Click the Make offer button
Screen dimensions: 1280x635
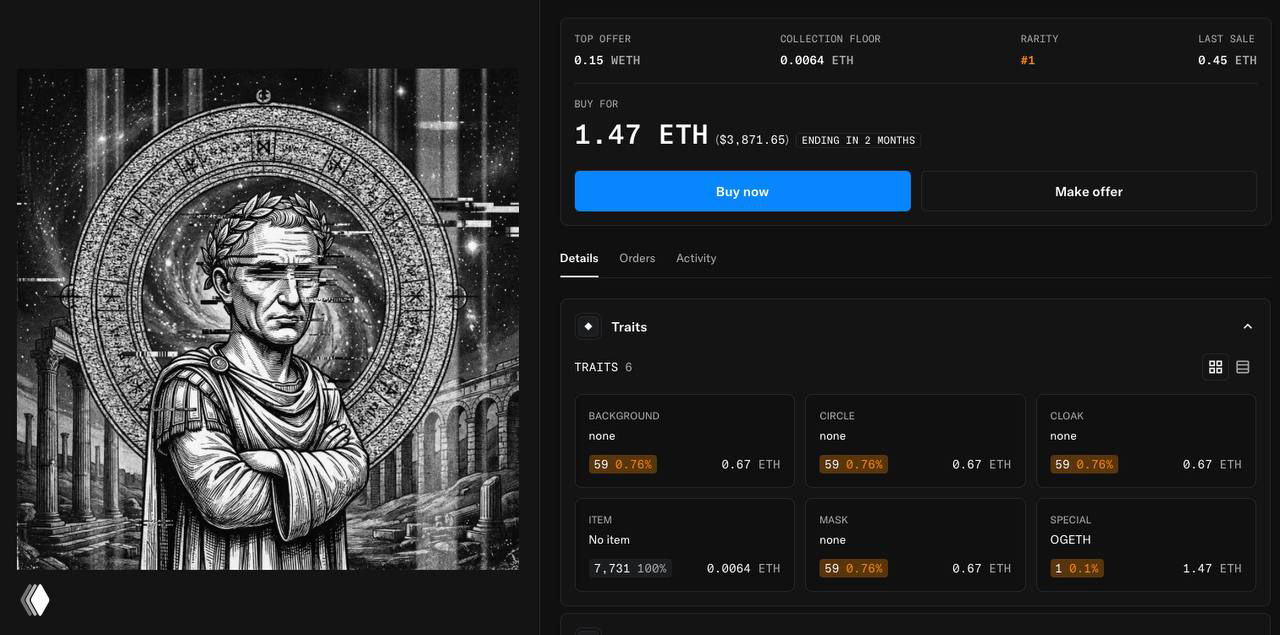(x=1088, y=191)
